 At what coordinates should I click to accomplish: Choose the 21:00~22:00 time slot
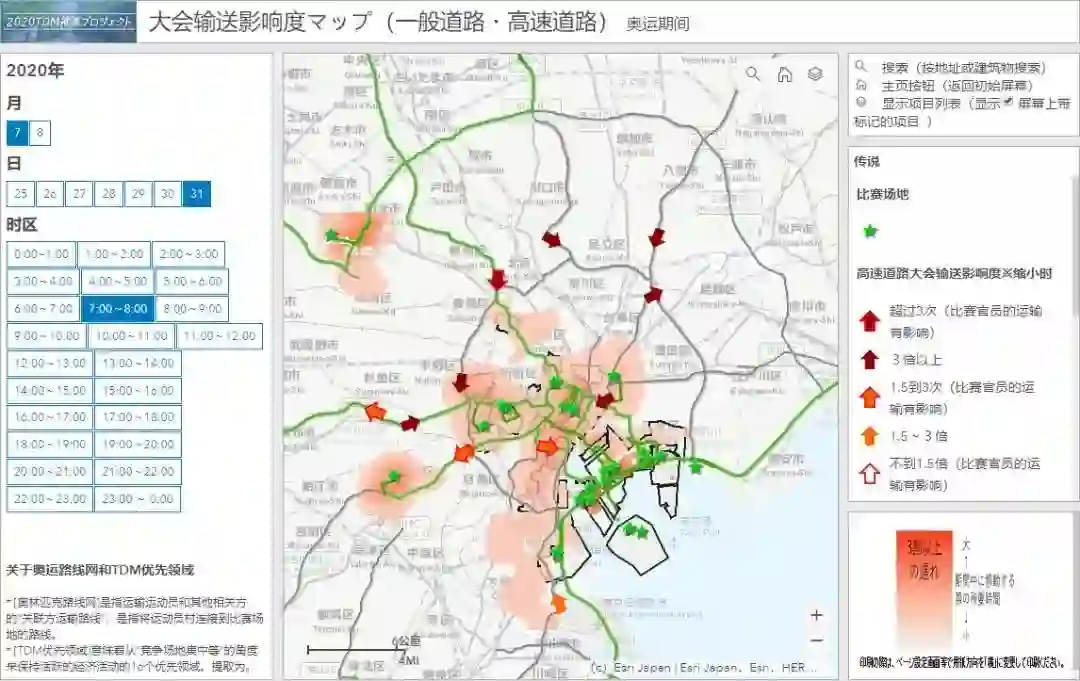coord(138,472)
